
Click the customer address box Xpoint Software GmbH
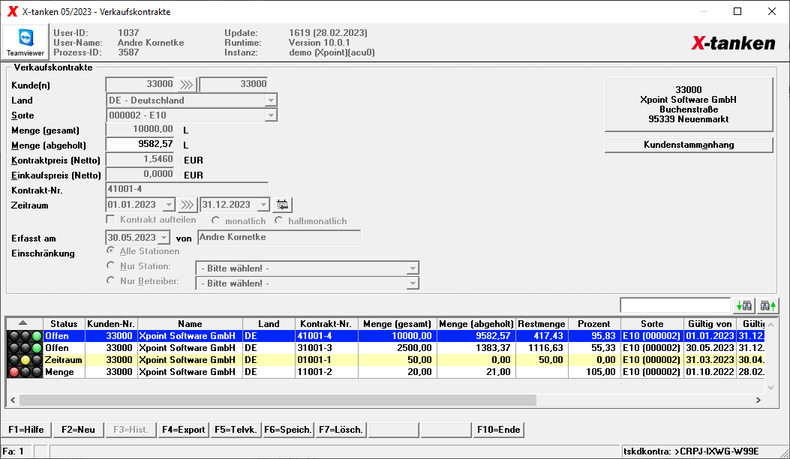pos(688,105)
